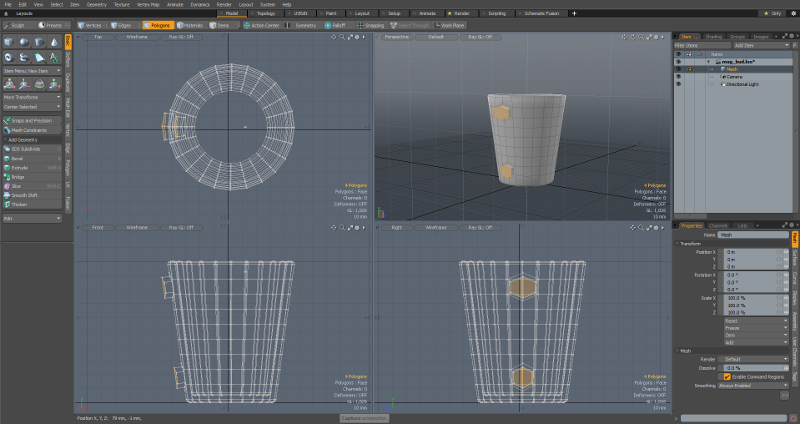The height and width of the screenshot is (424, 800).
Task: Apply the Thicken tool
Action: pos(19,205)
